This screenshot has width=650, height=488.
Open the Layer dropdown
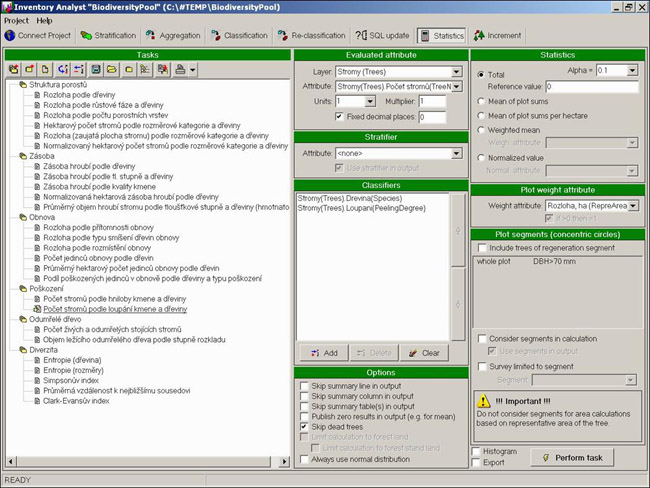pos(456,72)
